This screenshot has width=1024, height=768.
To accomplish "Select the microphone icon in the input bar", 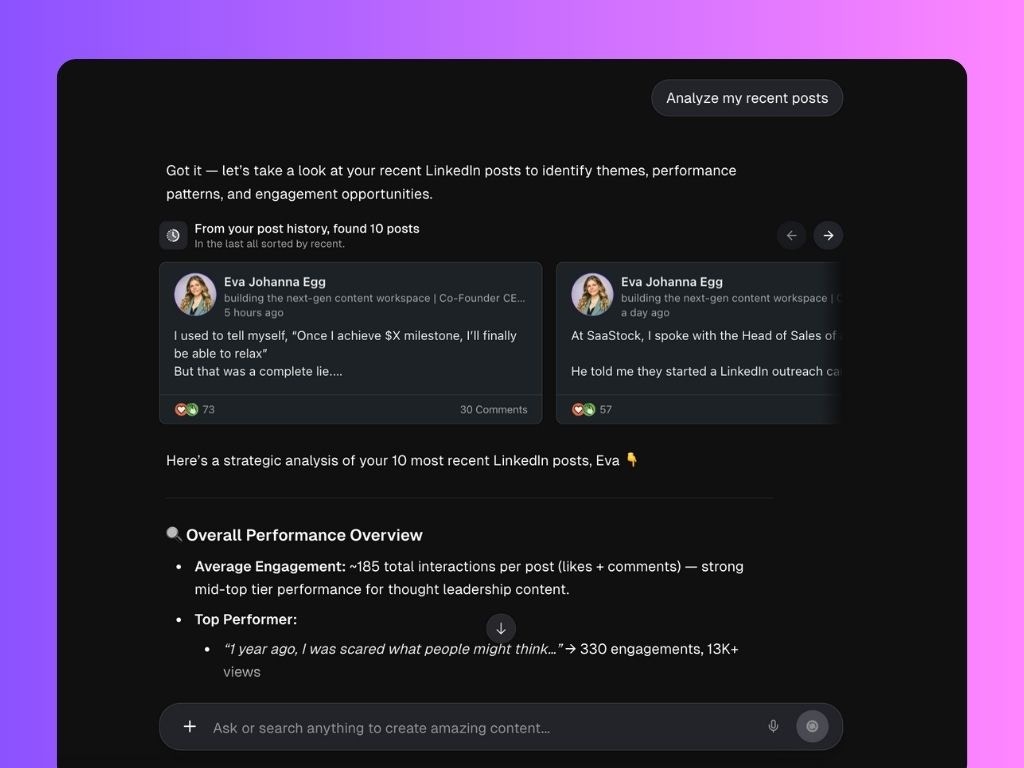I will (x=773, y=727).
